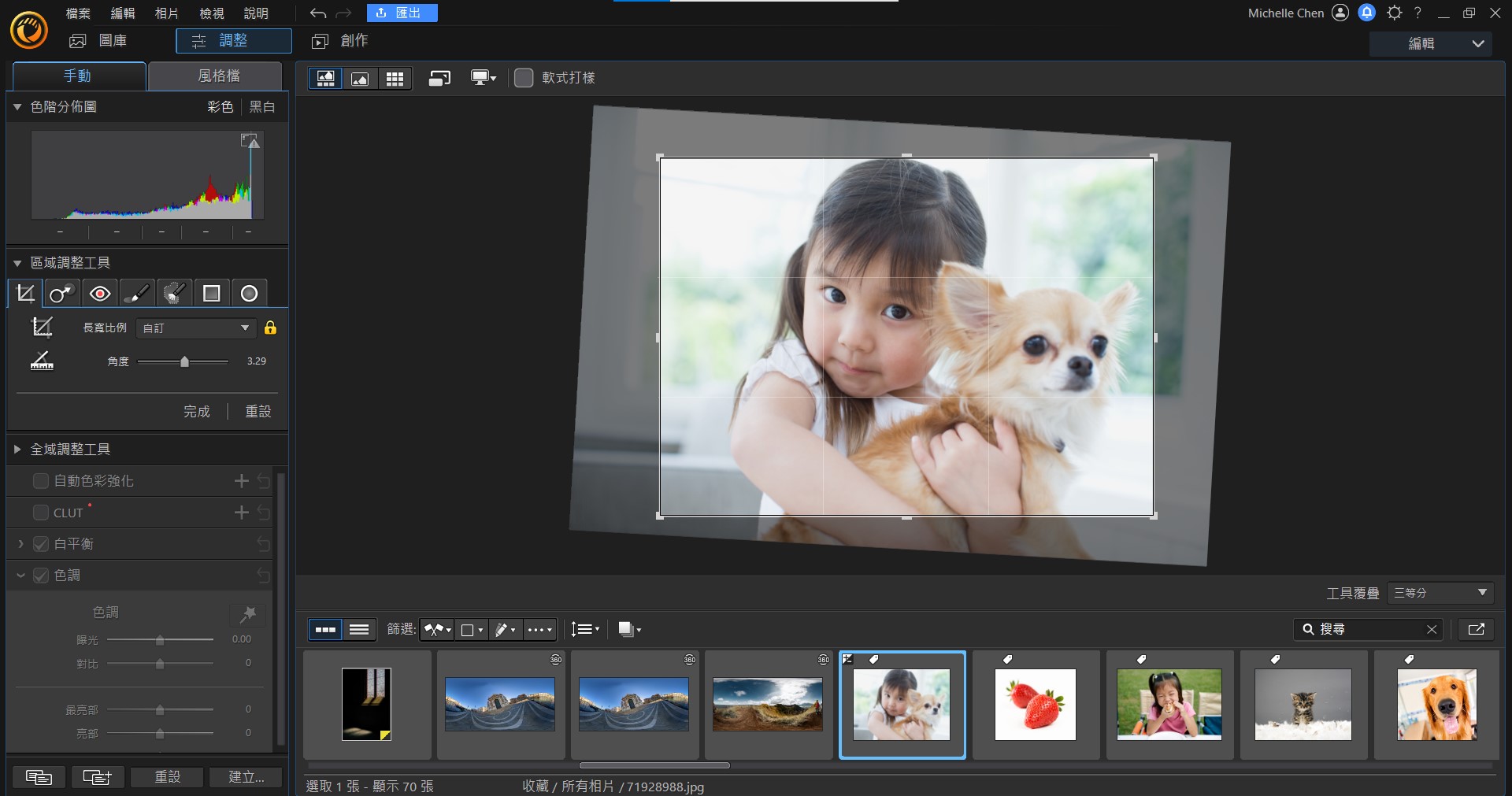1512x796 pixels.
Task: Click the aspect ratio lock icon
Action: (x=270, y=328)
